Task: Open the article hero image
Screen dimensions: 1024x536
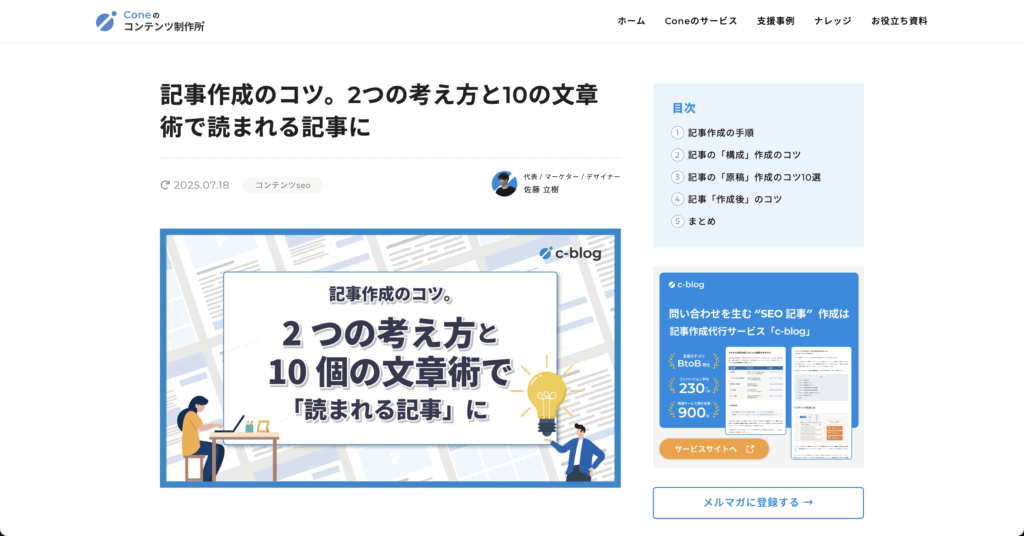Action: (391, 358)
